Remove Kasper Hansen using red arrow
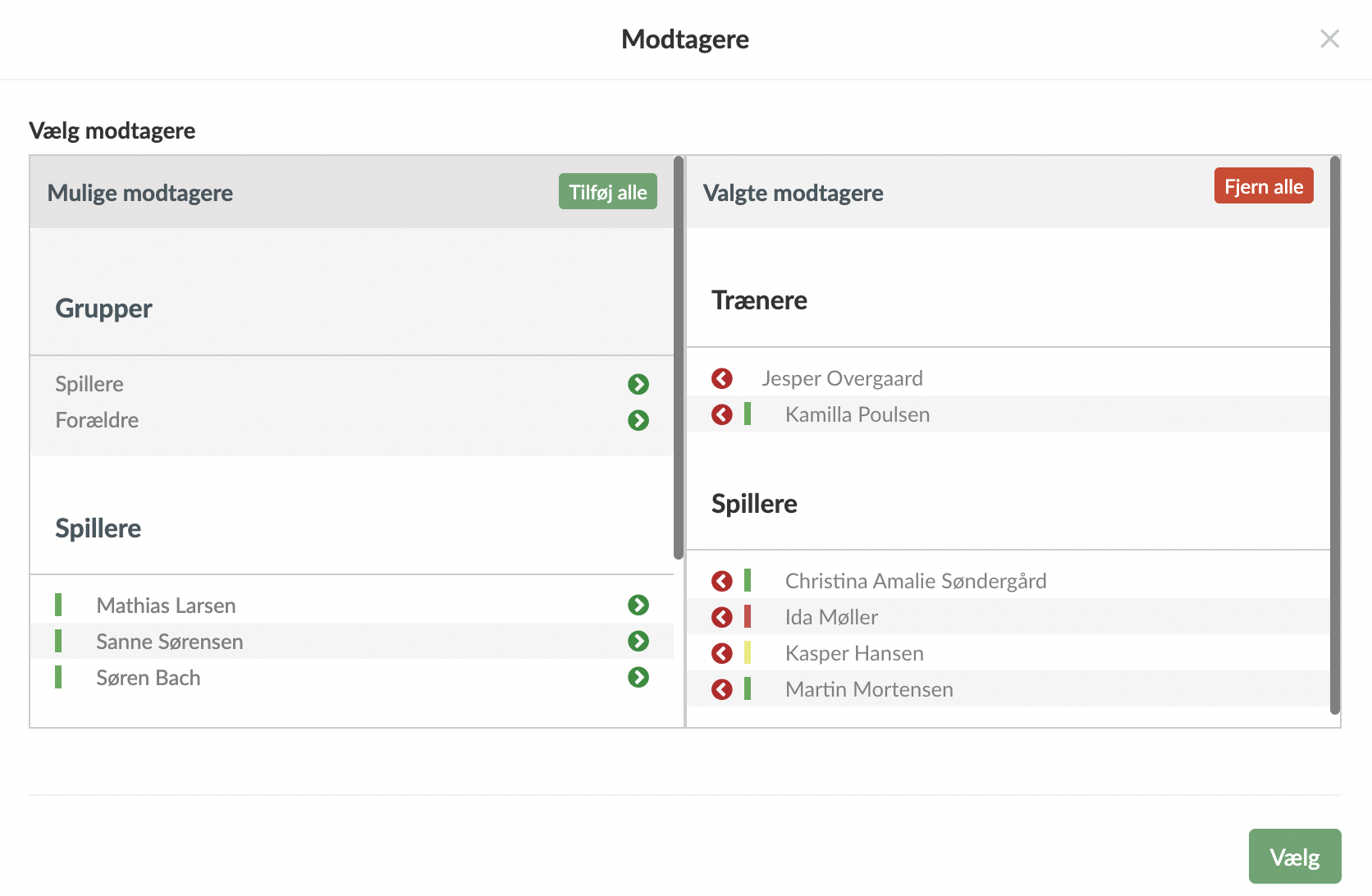1372x896 pixels. (722, 653)
